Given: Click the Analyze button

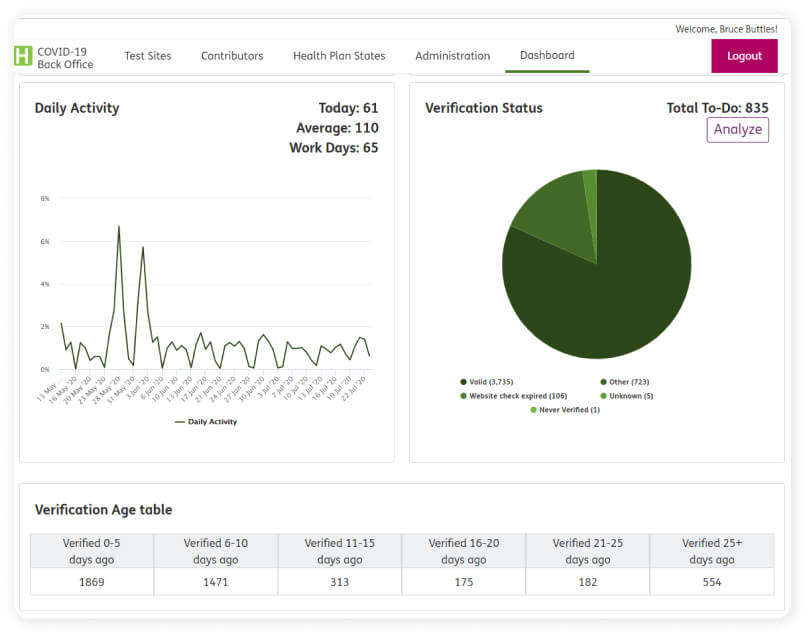Looking at the screenshot, I should tap(737, 130).
